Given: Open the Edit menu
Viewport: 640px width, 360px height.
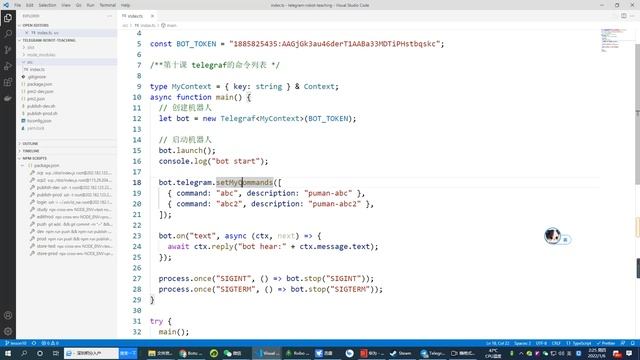Looking at the screenshot, I should click(30, 5).
